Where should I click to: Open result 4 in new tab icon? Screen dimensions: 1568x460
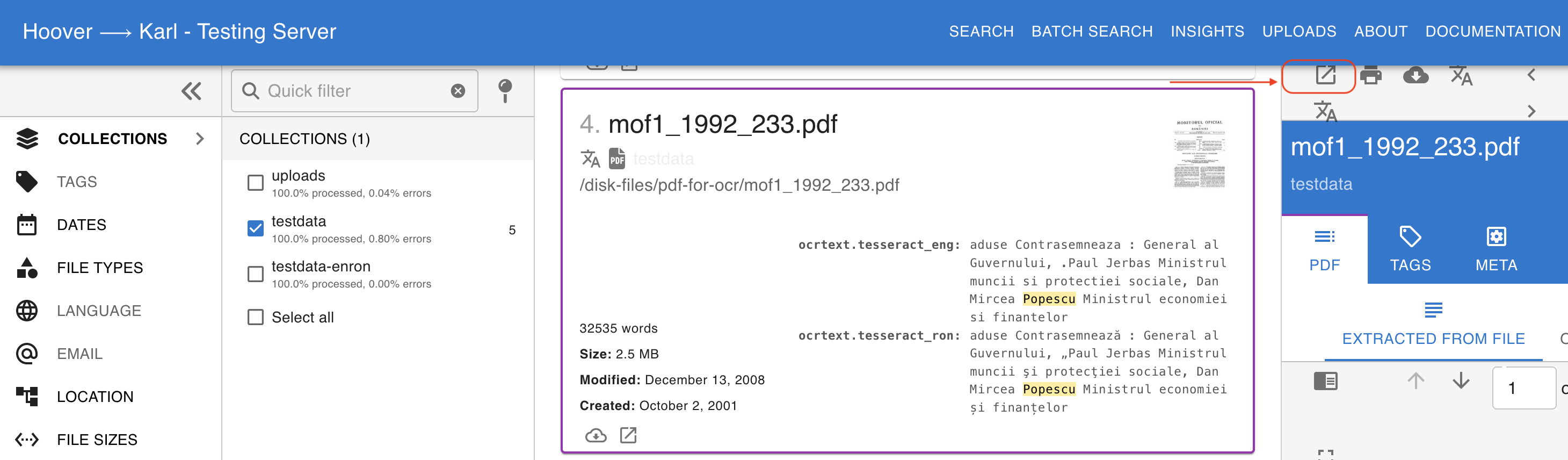(628, 435)
